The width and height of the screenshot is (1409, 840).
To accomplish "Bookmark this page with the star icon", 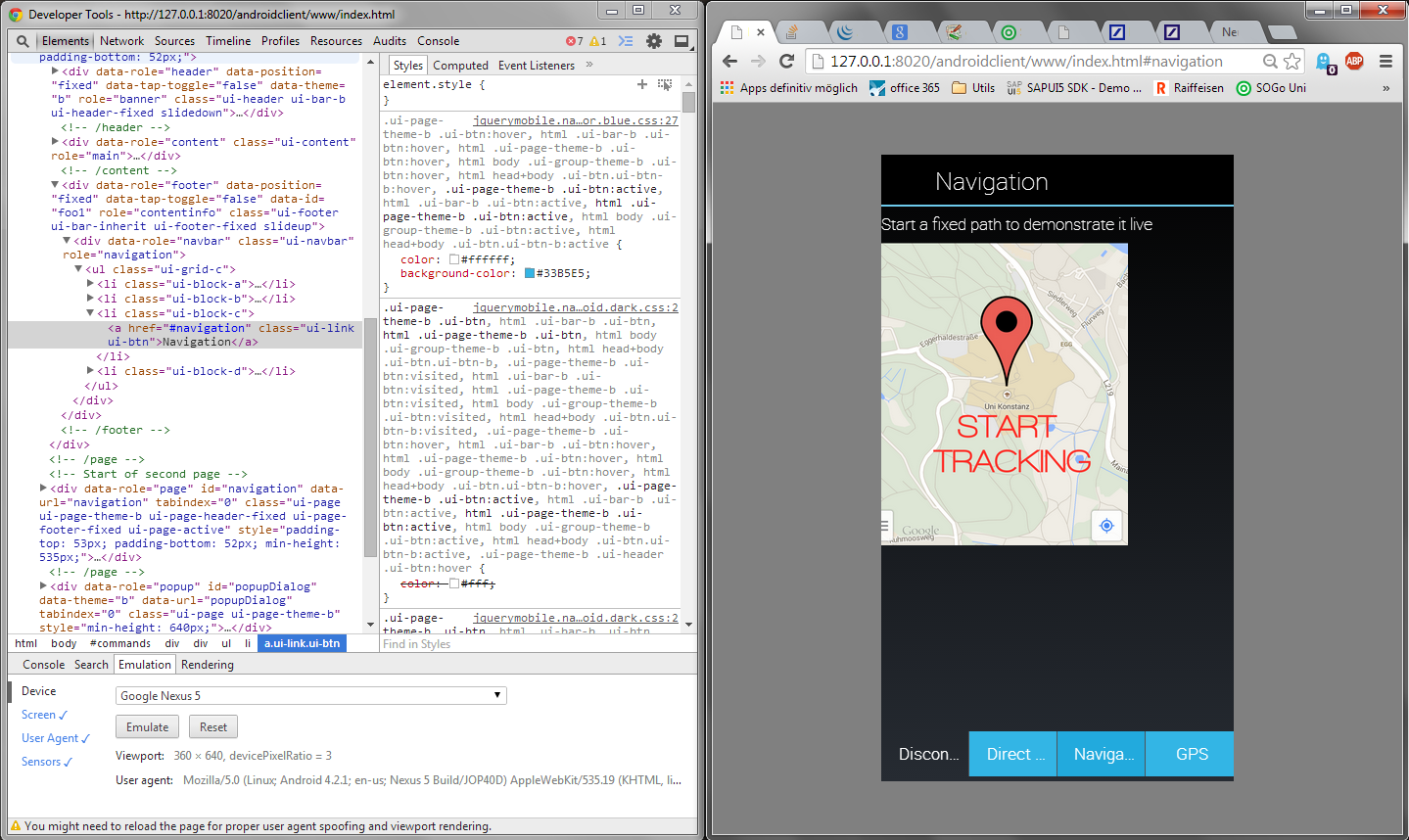I will tap(1292, 61).
